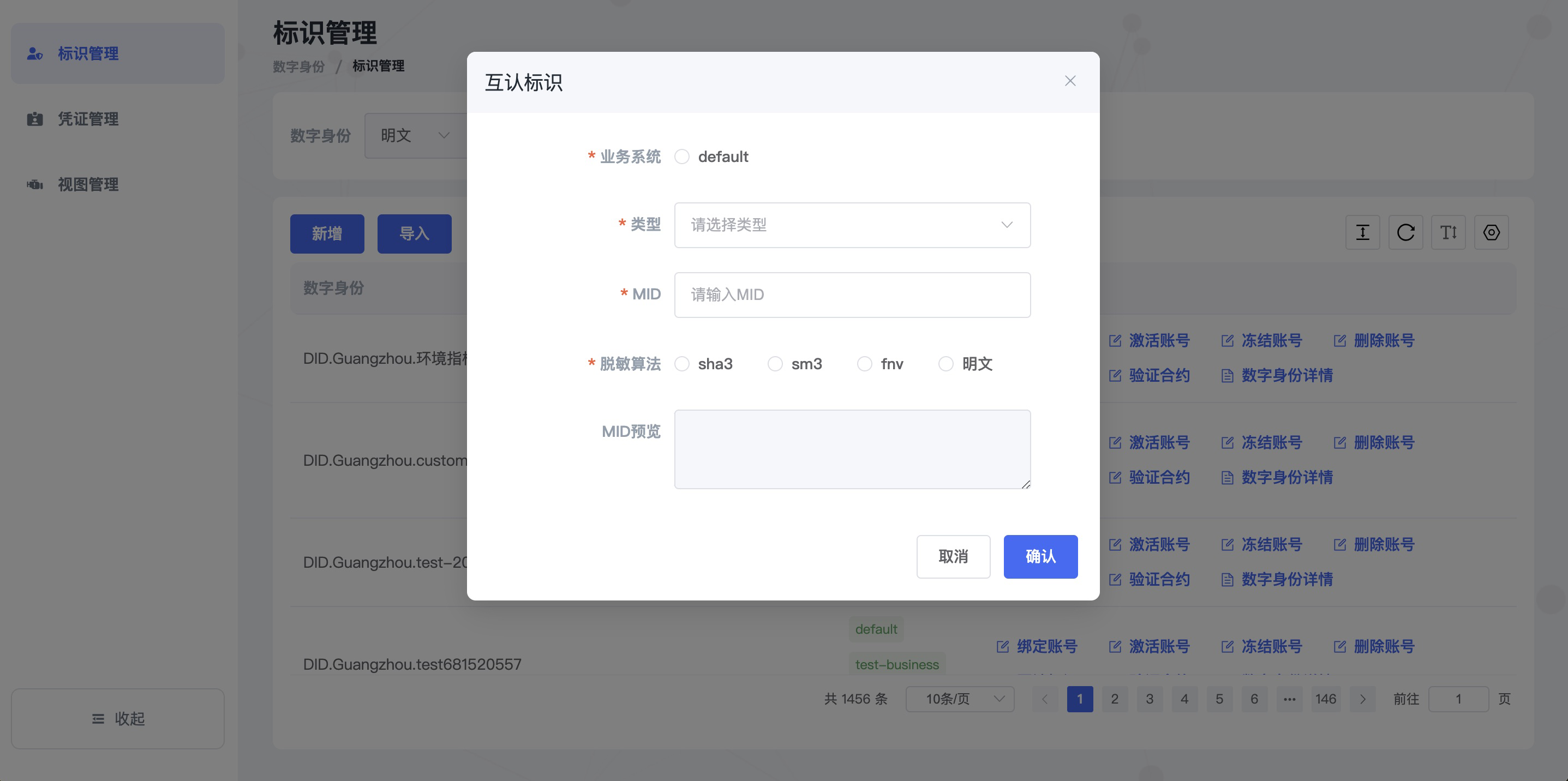
Task: Go to pagination page 3
Action: point(1149,699)
